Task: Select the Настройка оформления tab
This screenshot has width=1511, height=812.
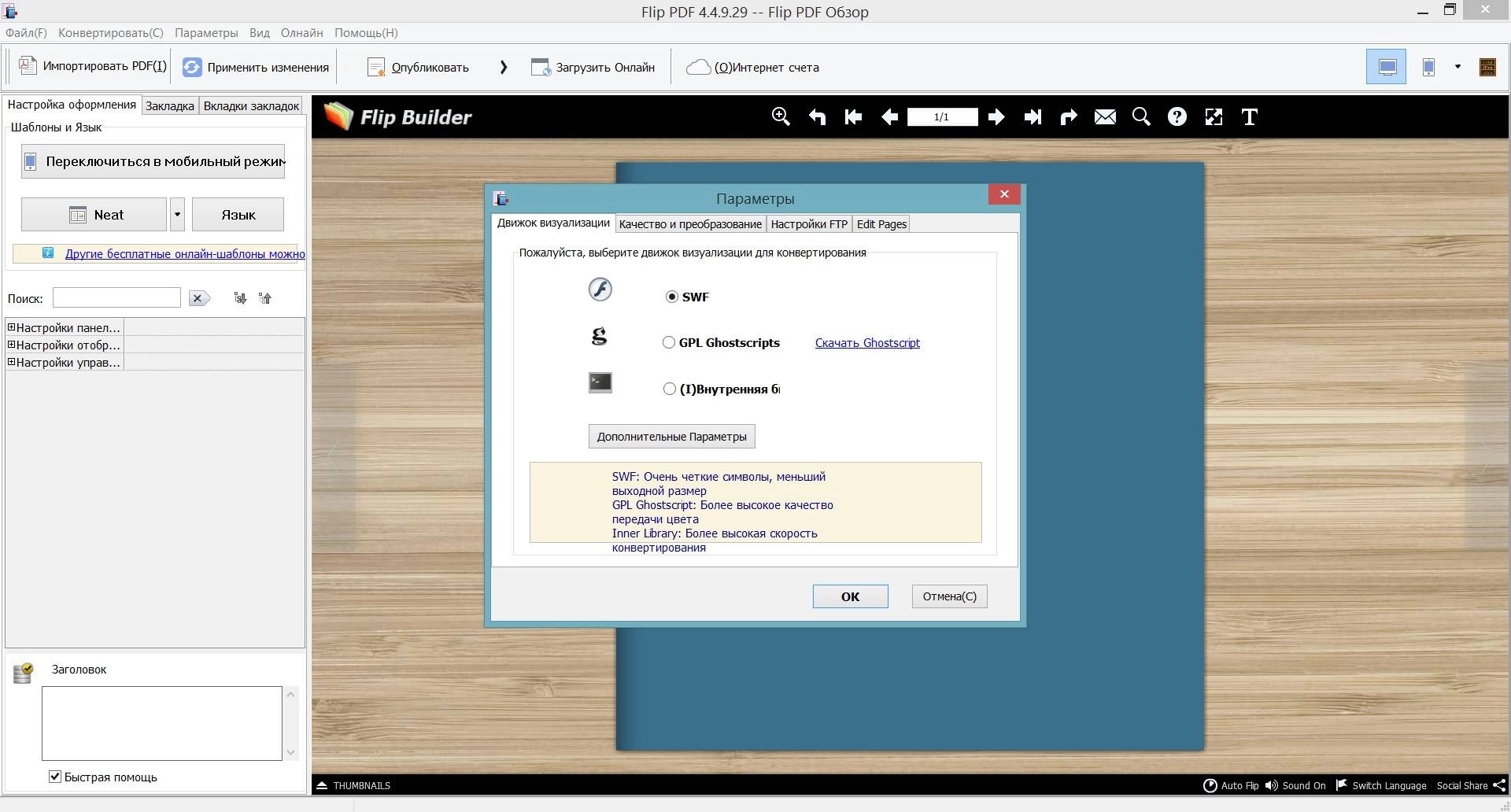Action: [x=72, y=105]
